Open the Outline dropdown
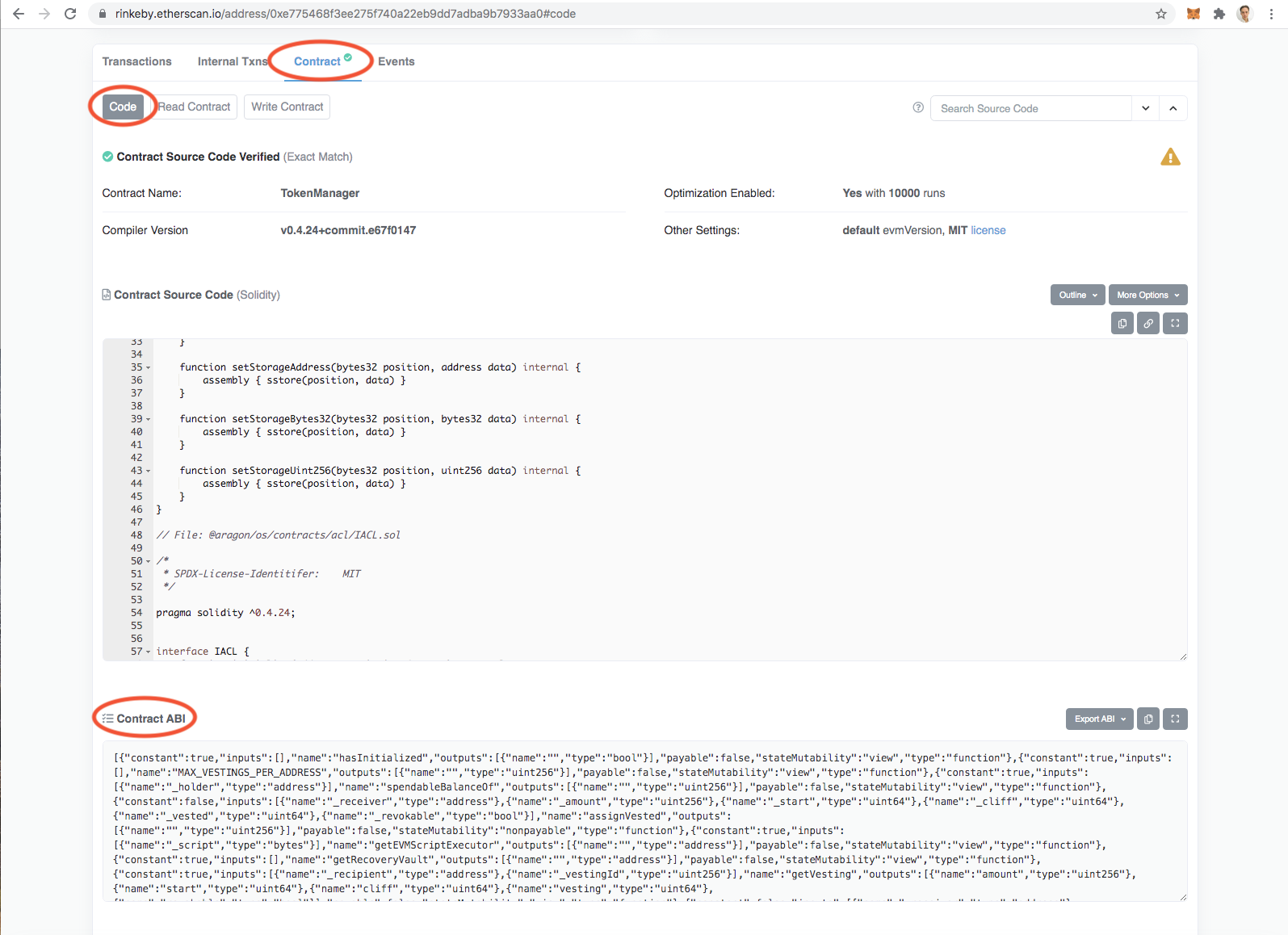 [1078, 295]
